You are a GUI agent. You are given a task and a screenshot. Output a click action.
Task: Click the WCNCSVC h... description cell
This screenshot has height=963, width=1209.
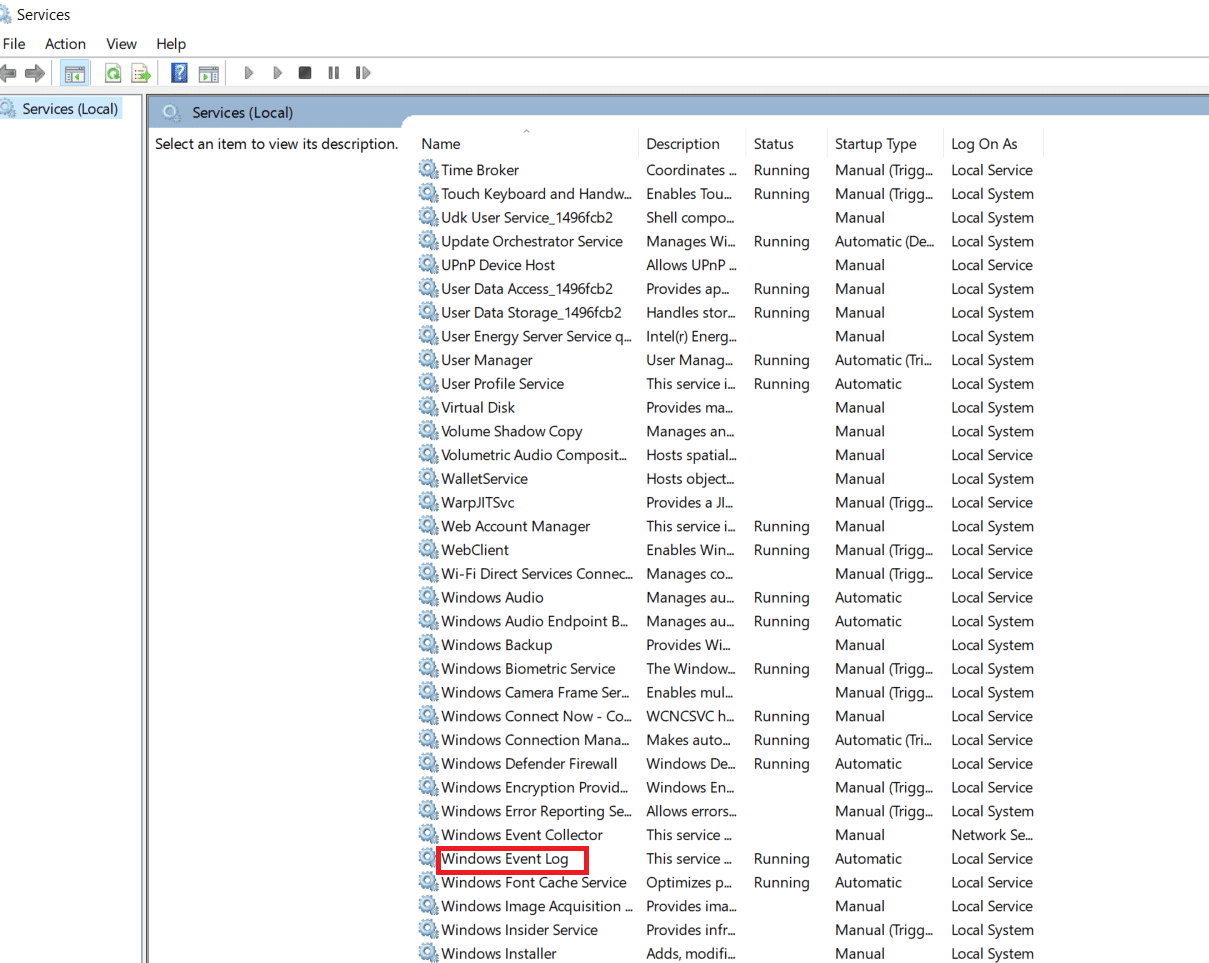tap(691, 717)
